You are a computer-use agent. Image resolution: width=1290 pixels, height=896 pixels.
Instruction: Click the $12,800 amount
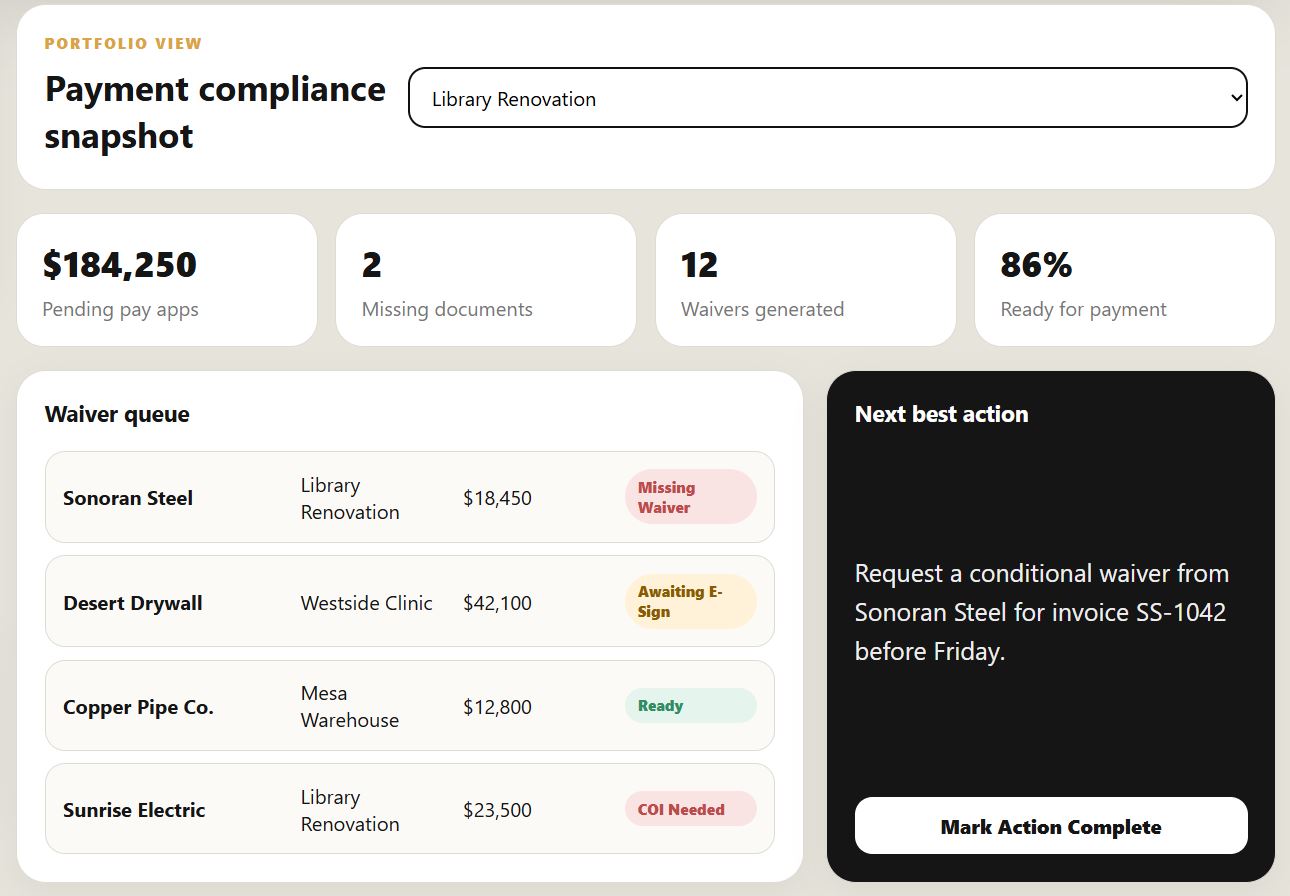coord(497,707)
